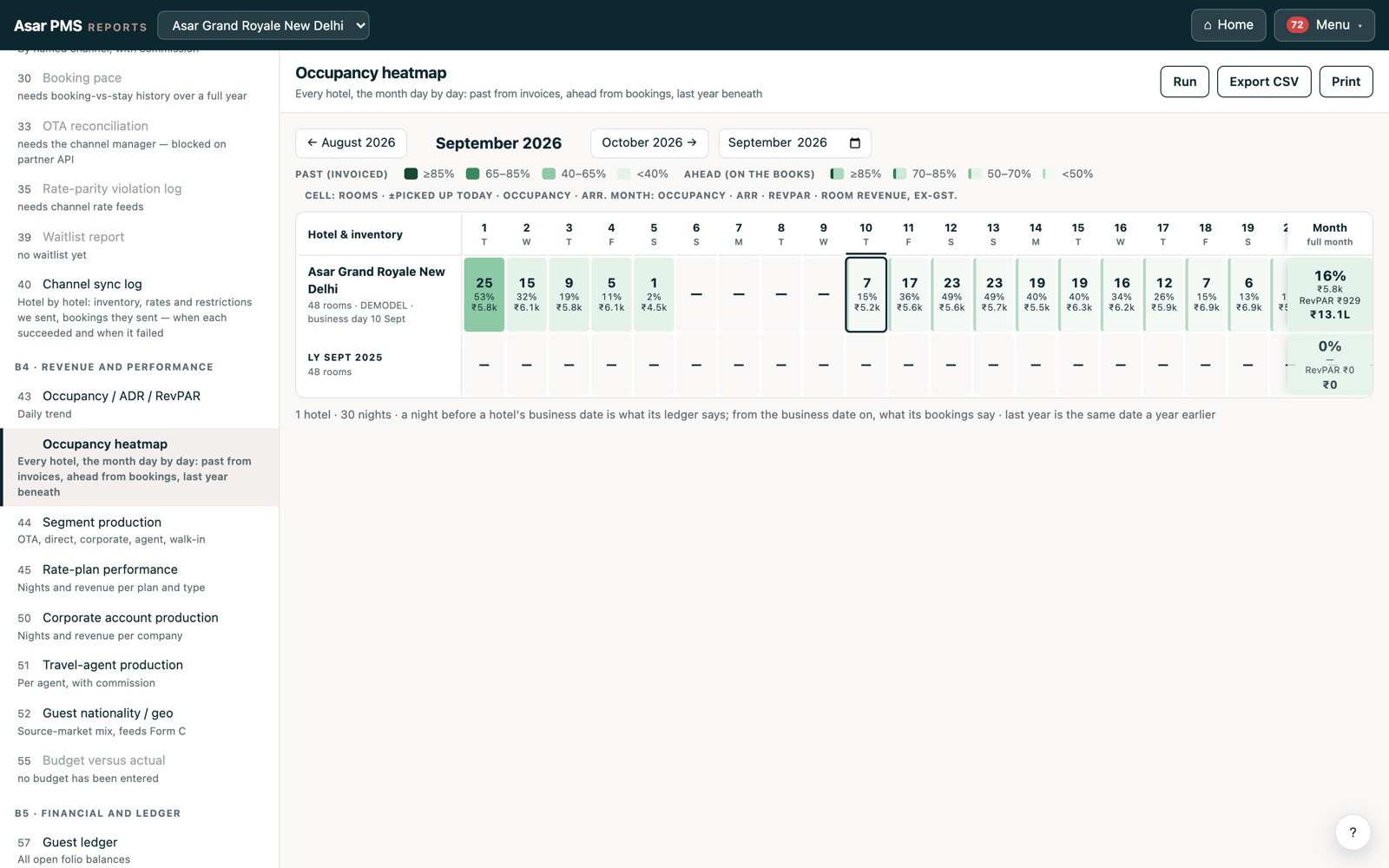Click the help question mark button
1389x868 pixels.
coord(1353,833)
